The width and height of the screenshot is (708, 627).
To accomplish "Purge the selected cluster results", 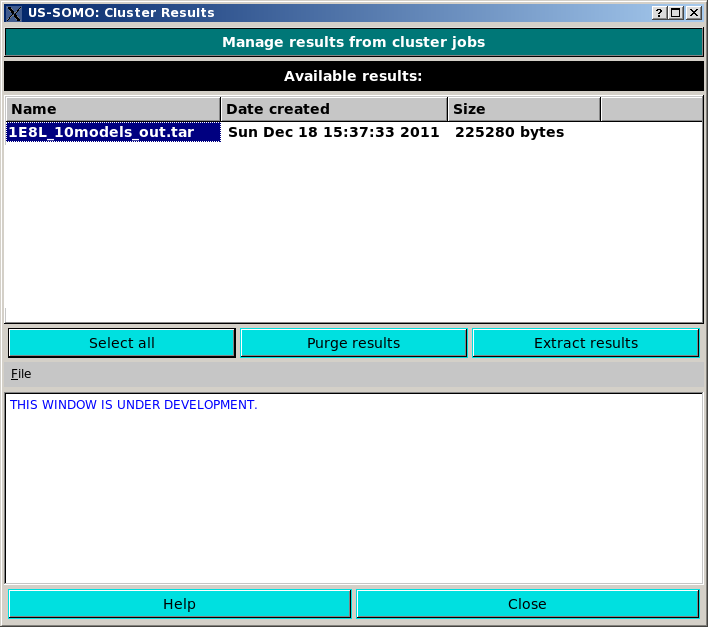I will [x=354, y=343].
